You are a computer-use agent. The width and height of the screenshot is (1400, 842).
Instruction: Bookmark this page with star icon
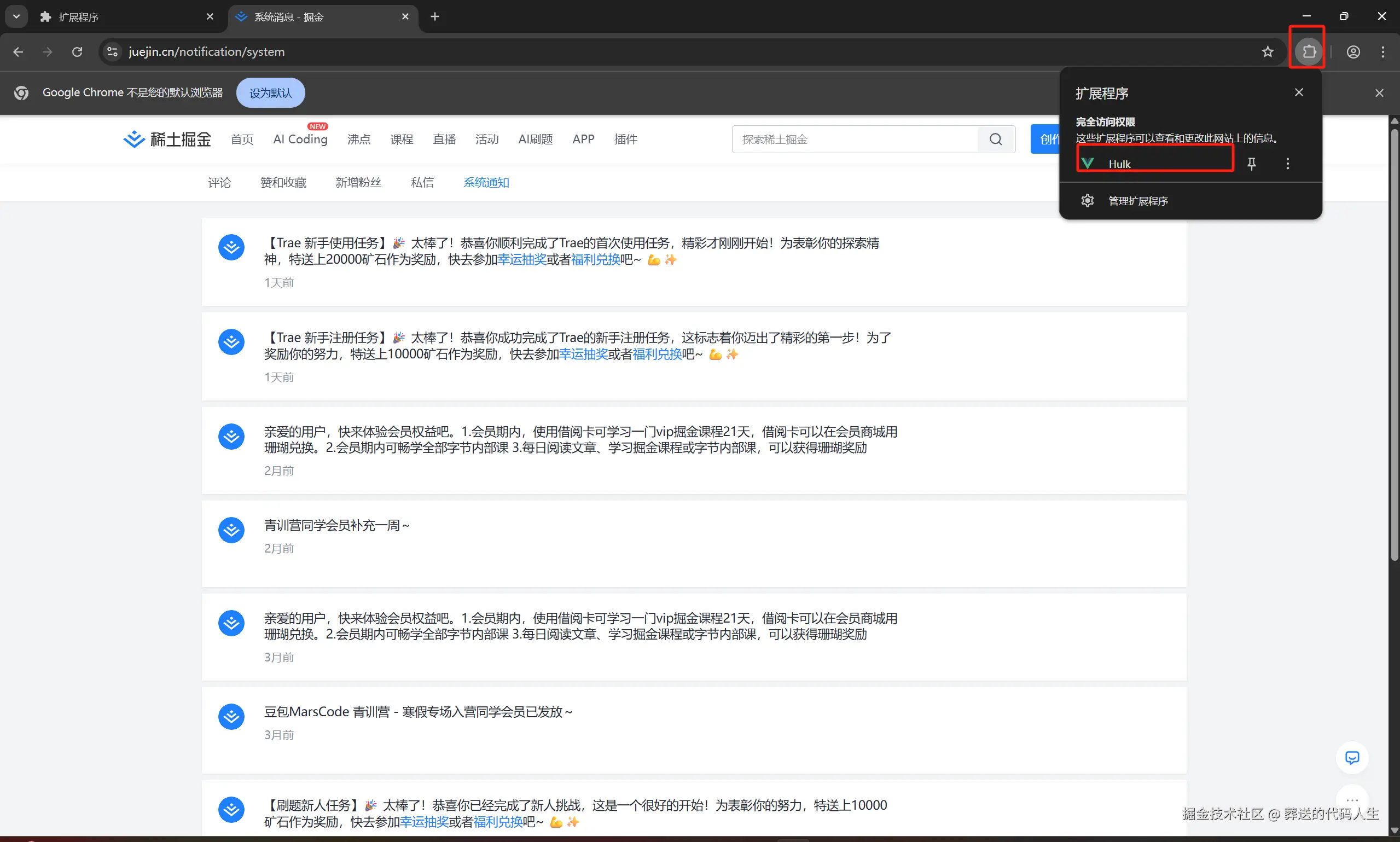pyautogui.click(x=1267, y=51)
